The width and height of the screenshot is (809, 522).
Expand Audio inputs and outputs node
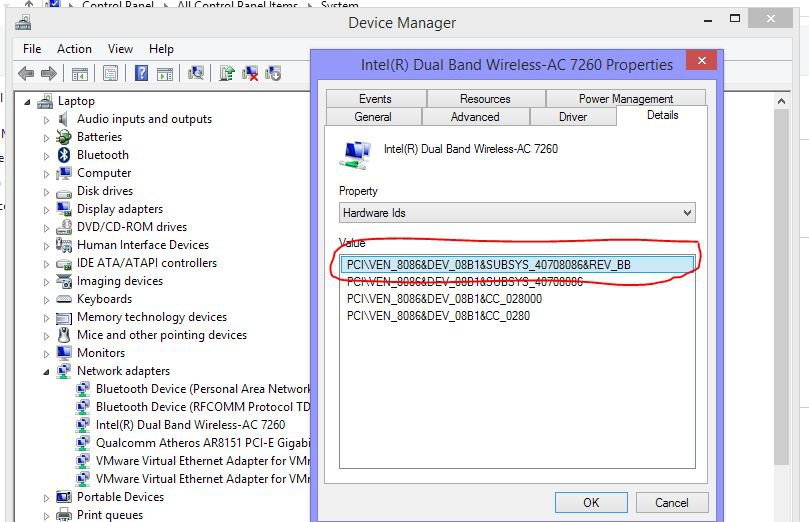[x=46, y=120]
